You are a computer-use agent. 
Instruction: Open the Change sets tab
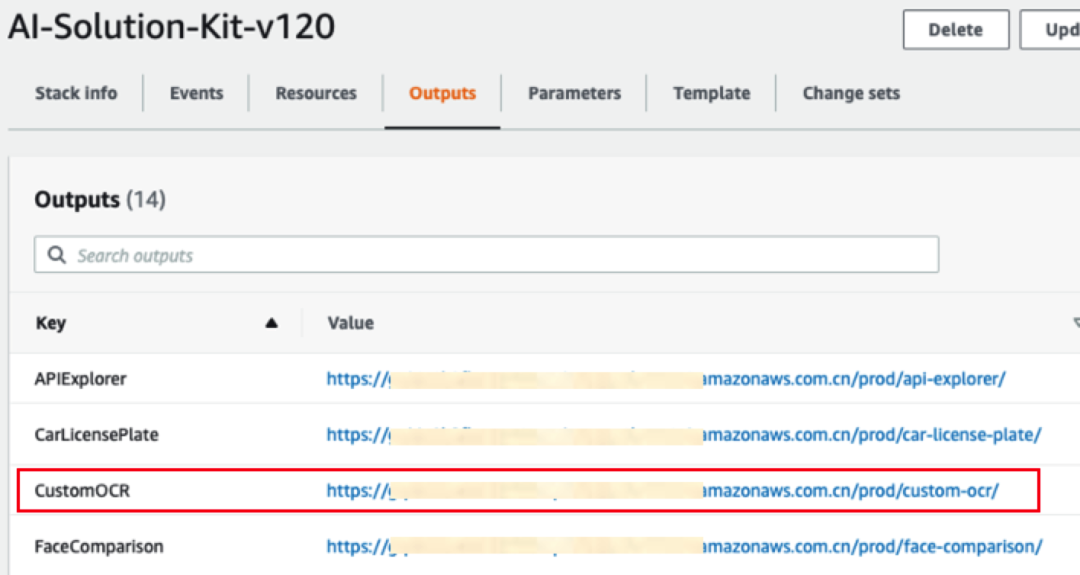tap(851, 93)
